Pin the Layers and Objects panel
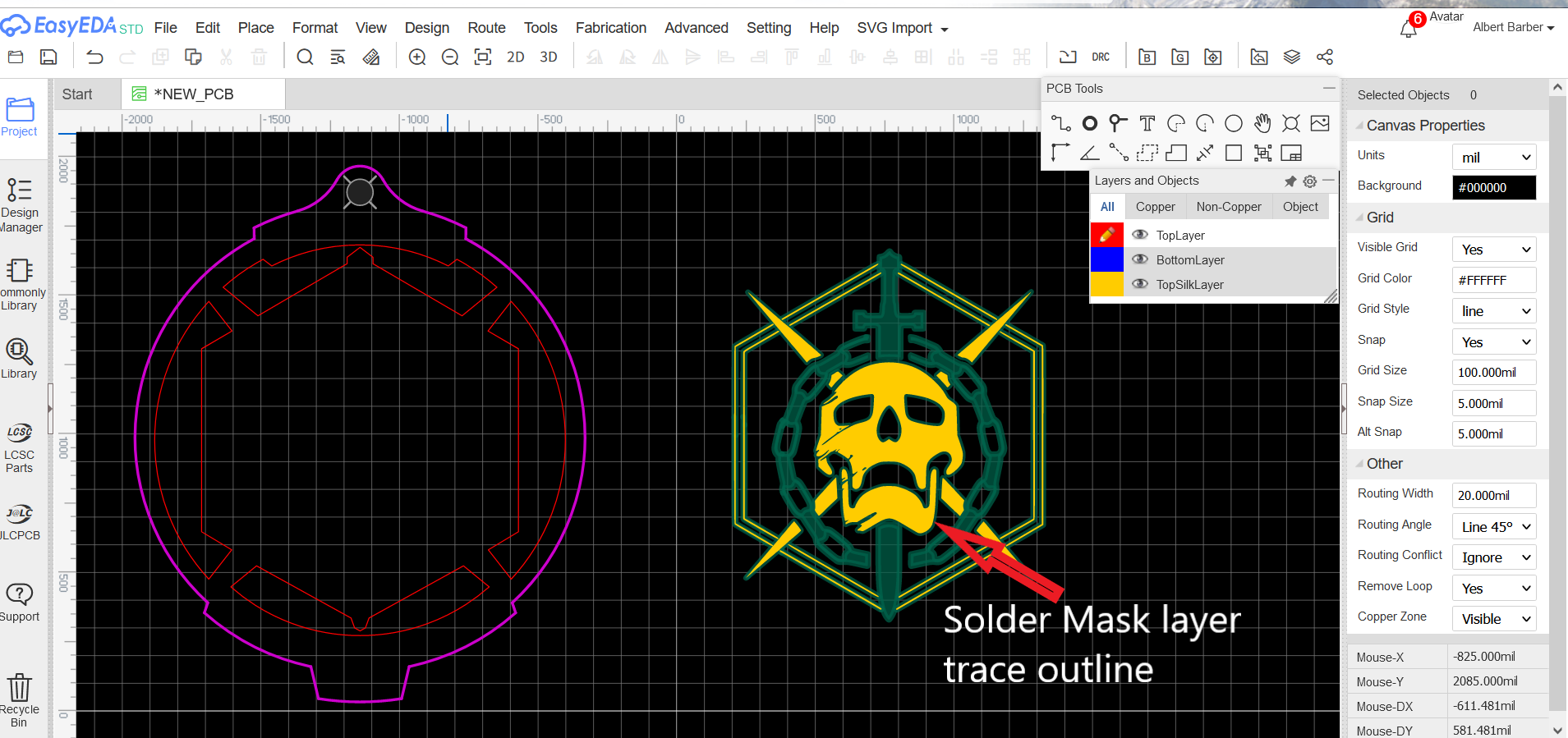Screen dimensions: 1568x738 click(1290, 181)
